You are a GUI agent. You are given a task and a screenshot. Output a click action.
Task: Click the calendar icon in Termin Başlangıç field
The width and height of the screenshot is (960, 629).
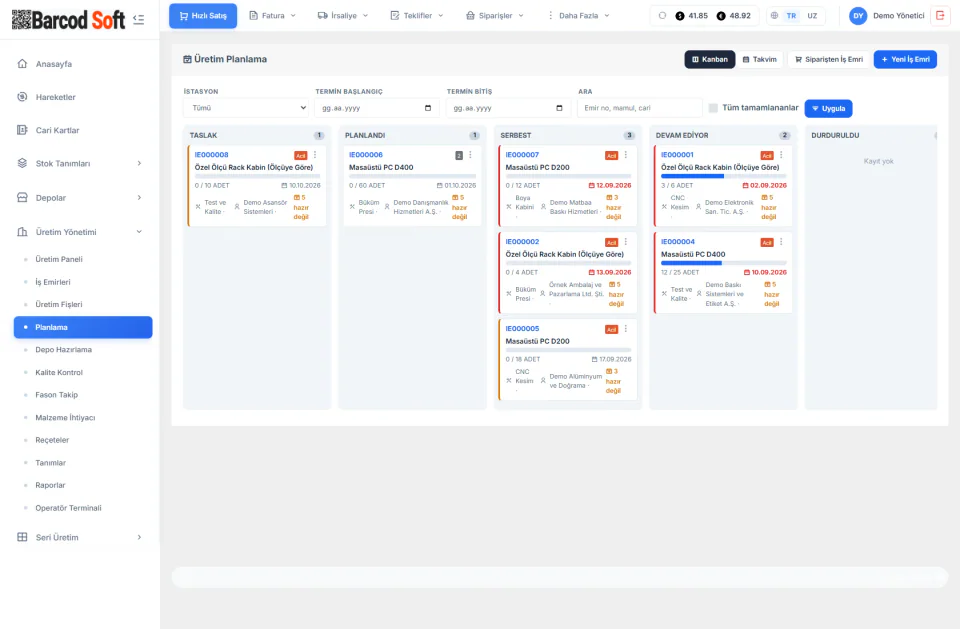point(428,108)
